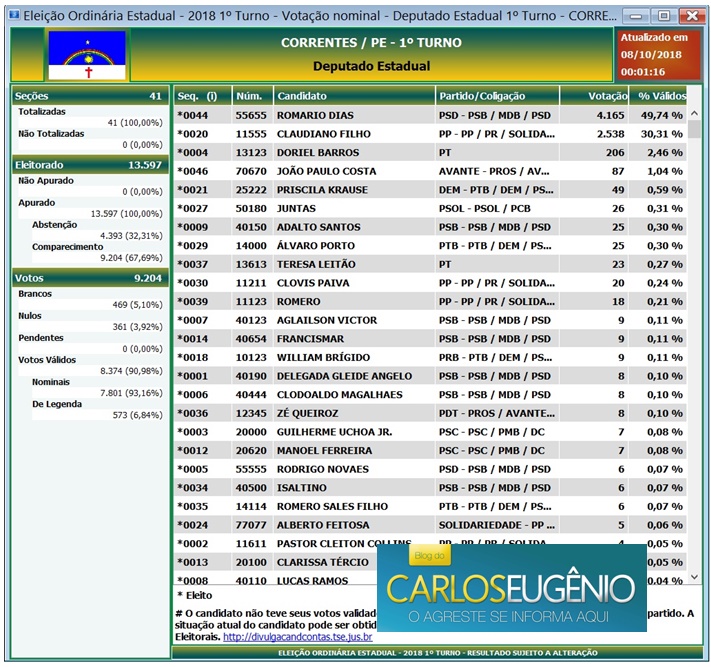Click Votos Válidos 8.374 (90,98%) value
The width and height of the screenshot is (711, 667).
pos(131,370)
